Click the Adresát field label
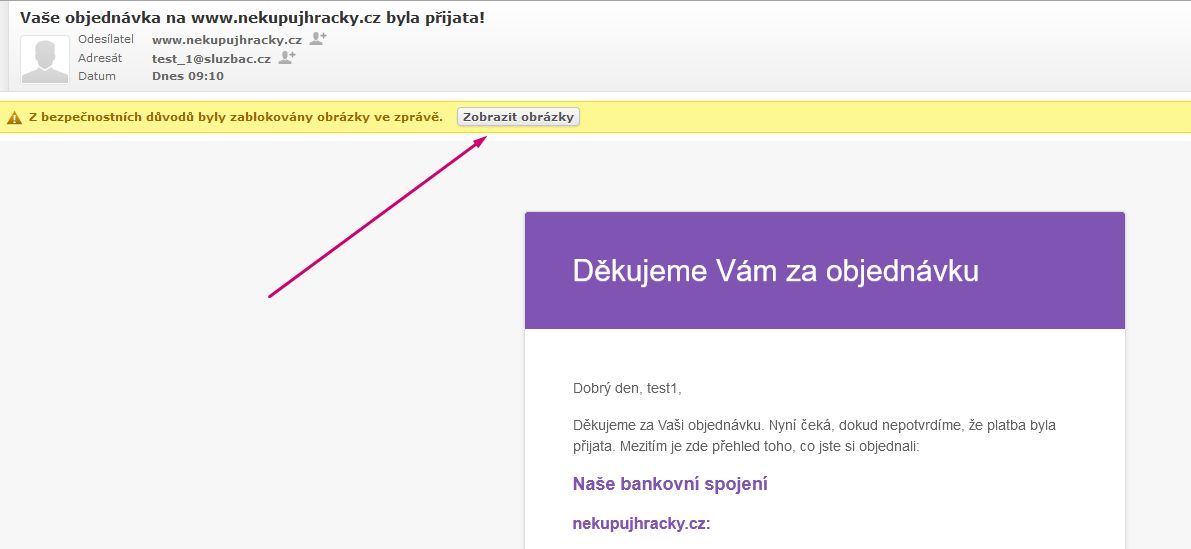 [100, 58]
